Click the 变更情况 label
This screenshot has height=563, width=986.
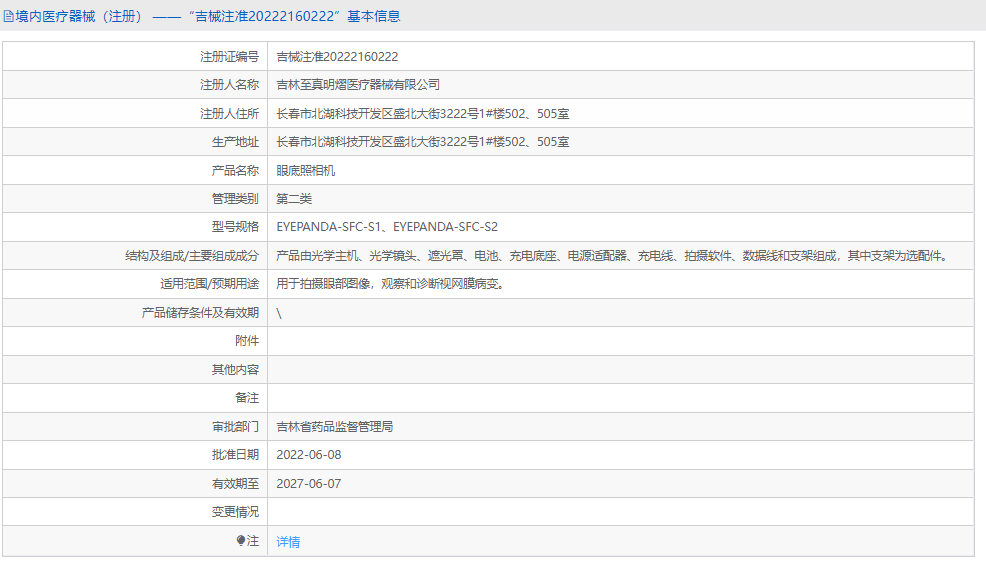click(235, 512)
